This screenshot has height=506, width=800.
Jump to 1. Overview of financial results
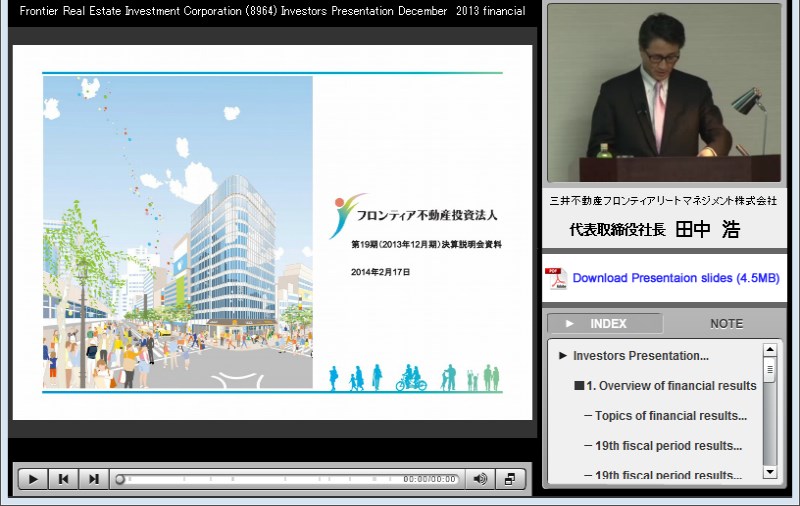point(671,386)
